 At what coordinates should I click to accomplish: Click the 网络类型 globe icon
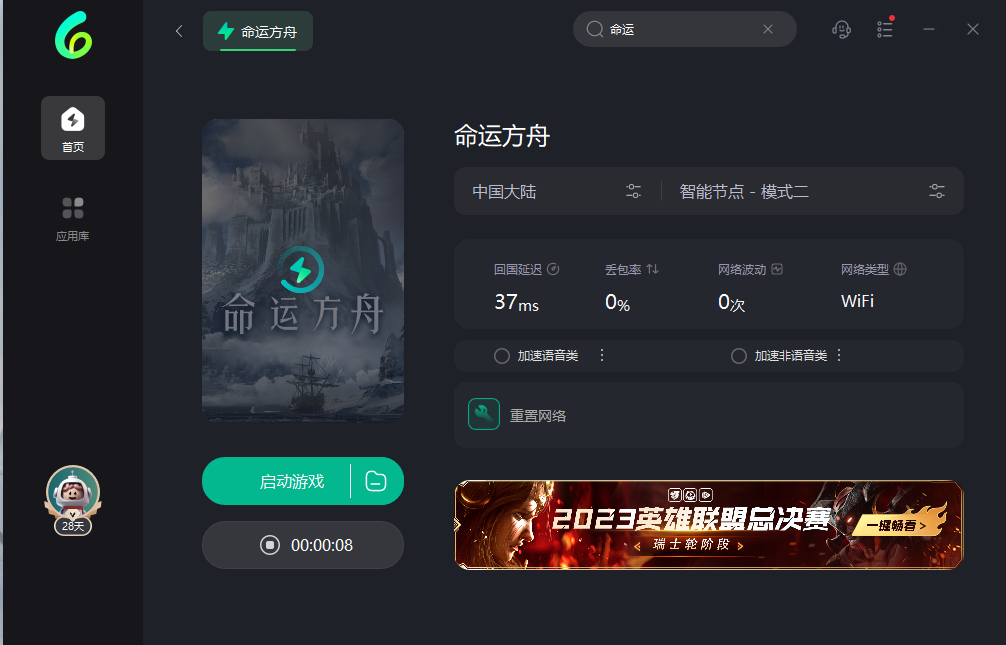(900, 269)
